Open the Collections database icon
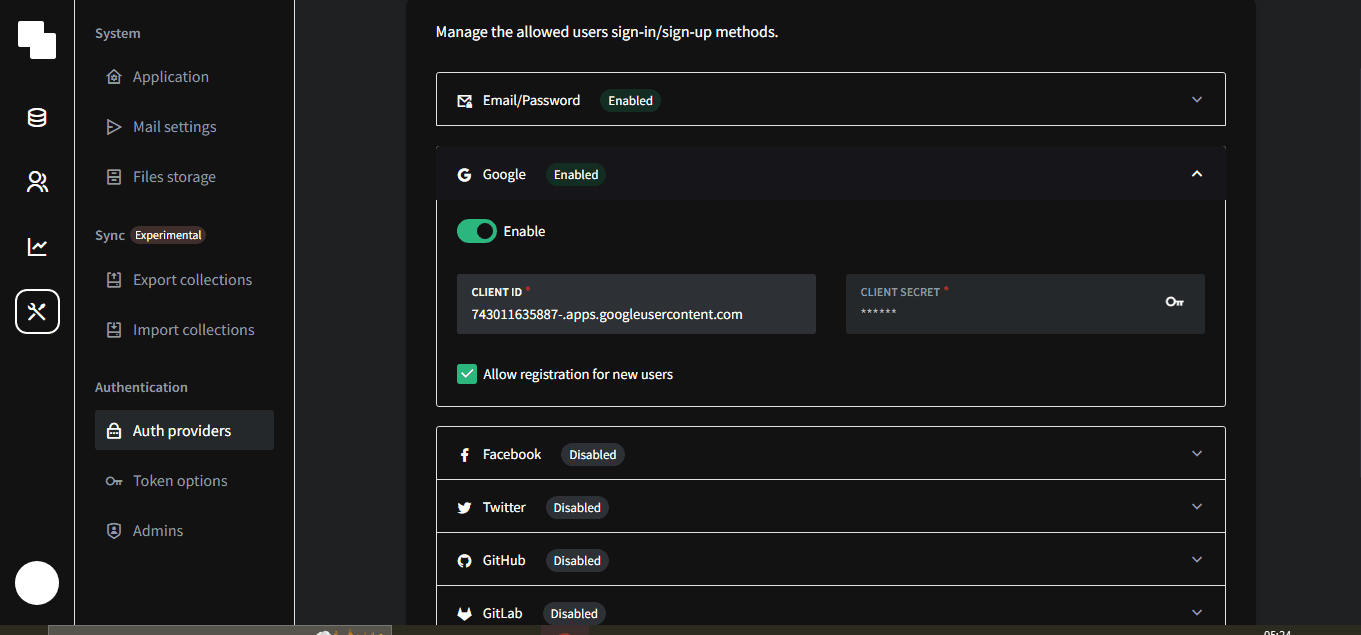The image size is (1361, 635). (37, 118)
